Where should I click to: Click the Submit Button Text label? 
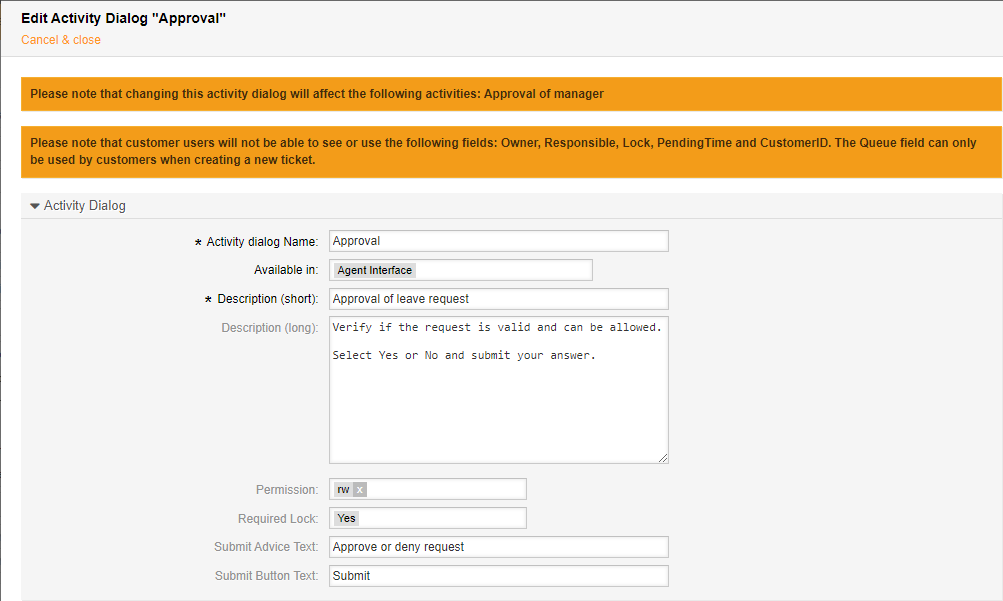click(266, 576)
